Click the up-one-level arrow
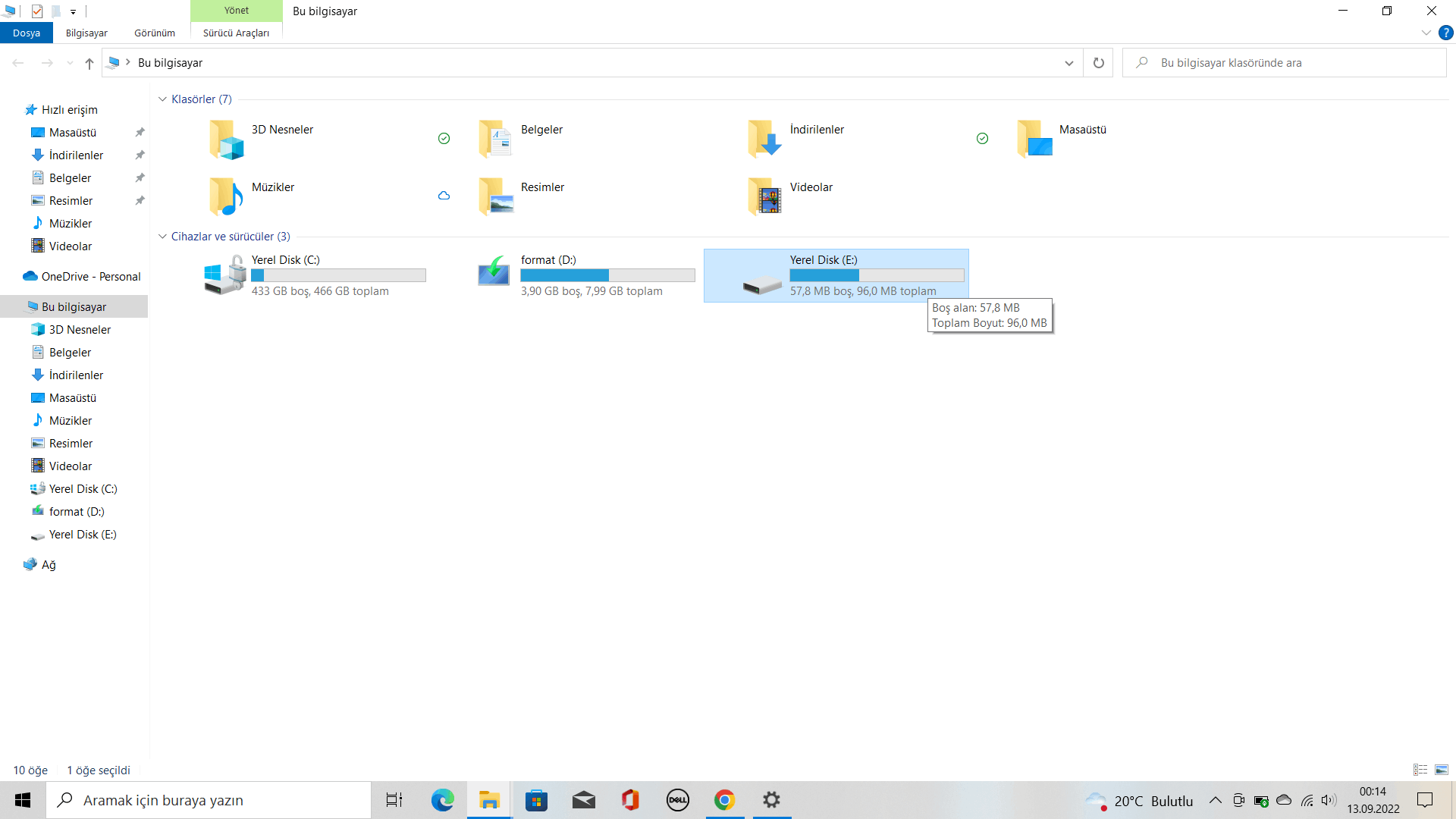Viewport: 1456px width, 819px height. [x=89, y=63]
